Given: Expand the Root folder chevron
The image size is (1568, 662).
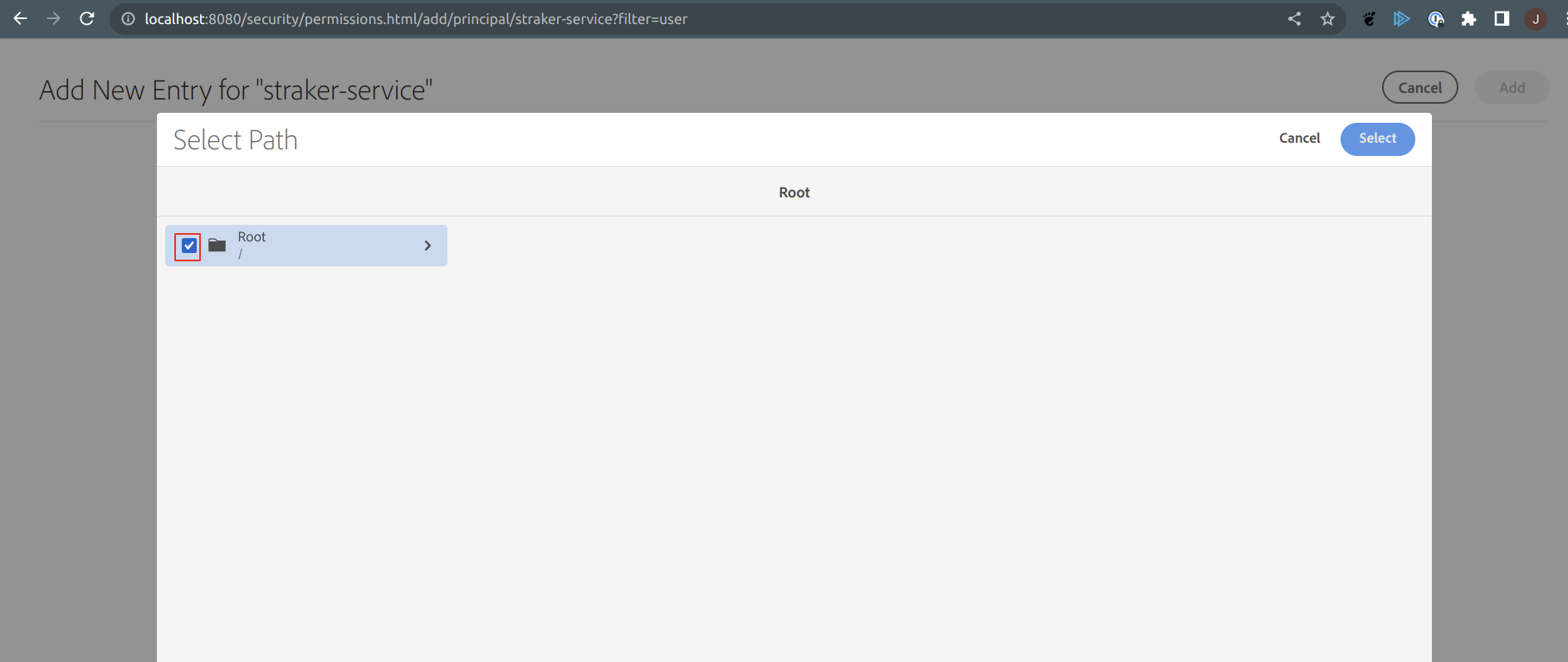Looking at the screenshot, I should tap(427, 246).
